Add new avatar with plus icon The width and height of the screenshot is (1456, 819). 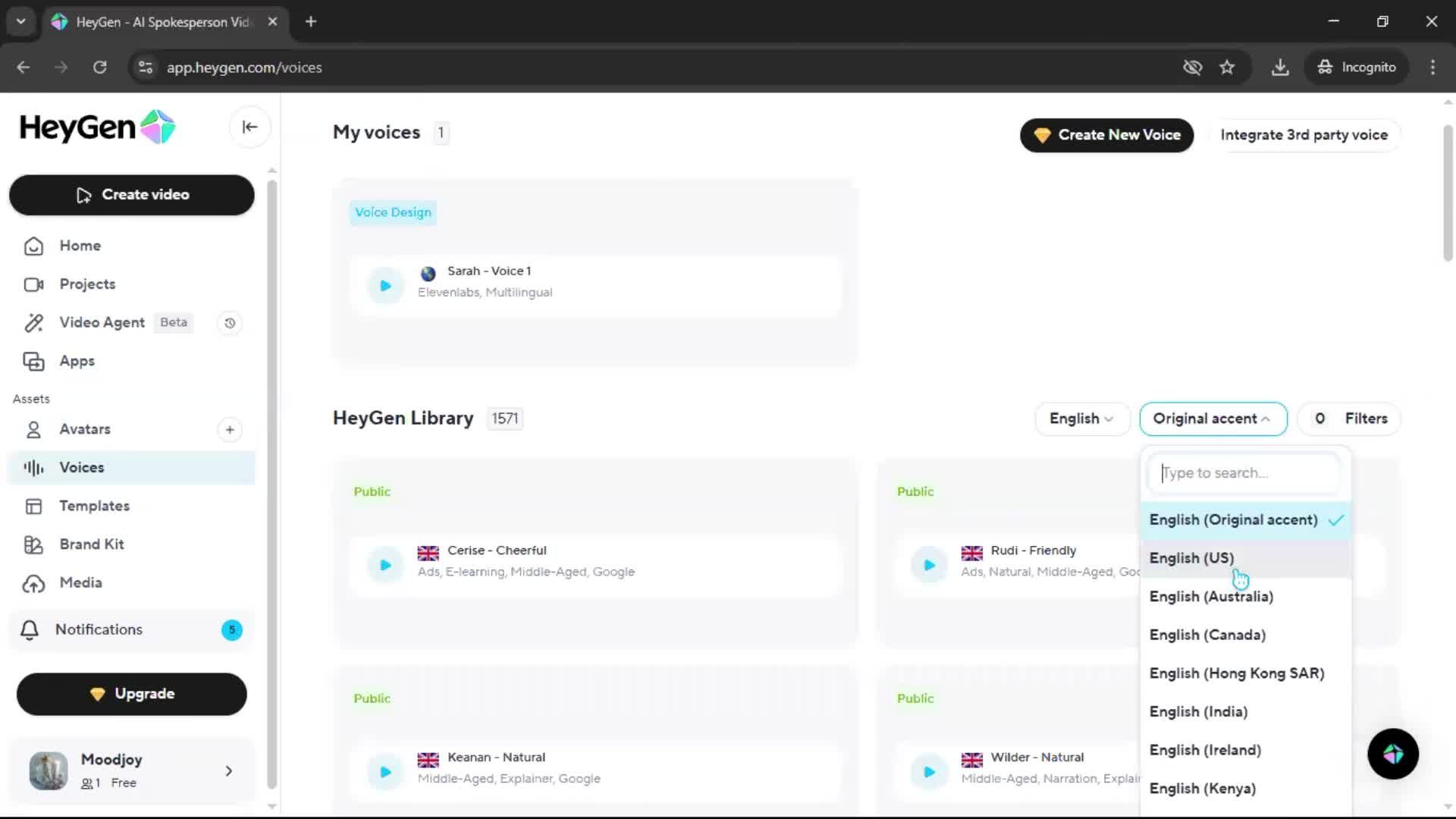tap(230, 430)
